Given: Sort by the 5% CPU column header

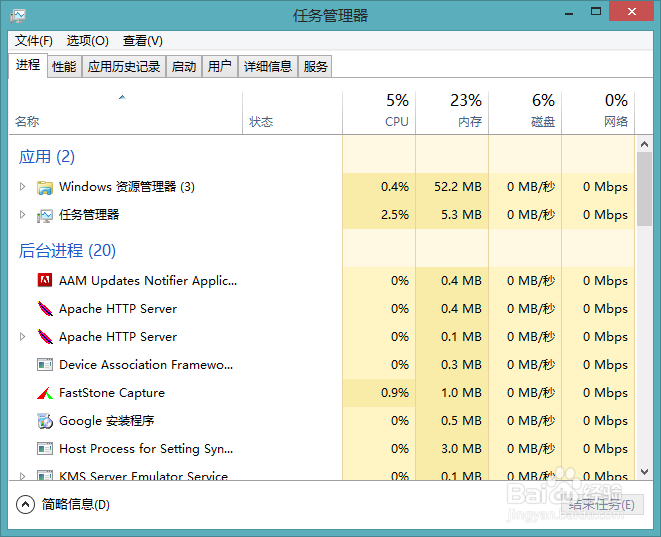Looking at the screenshot, I should tap(379, 113).
